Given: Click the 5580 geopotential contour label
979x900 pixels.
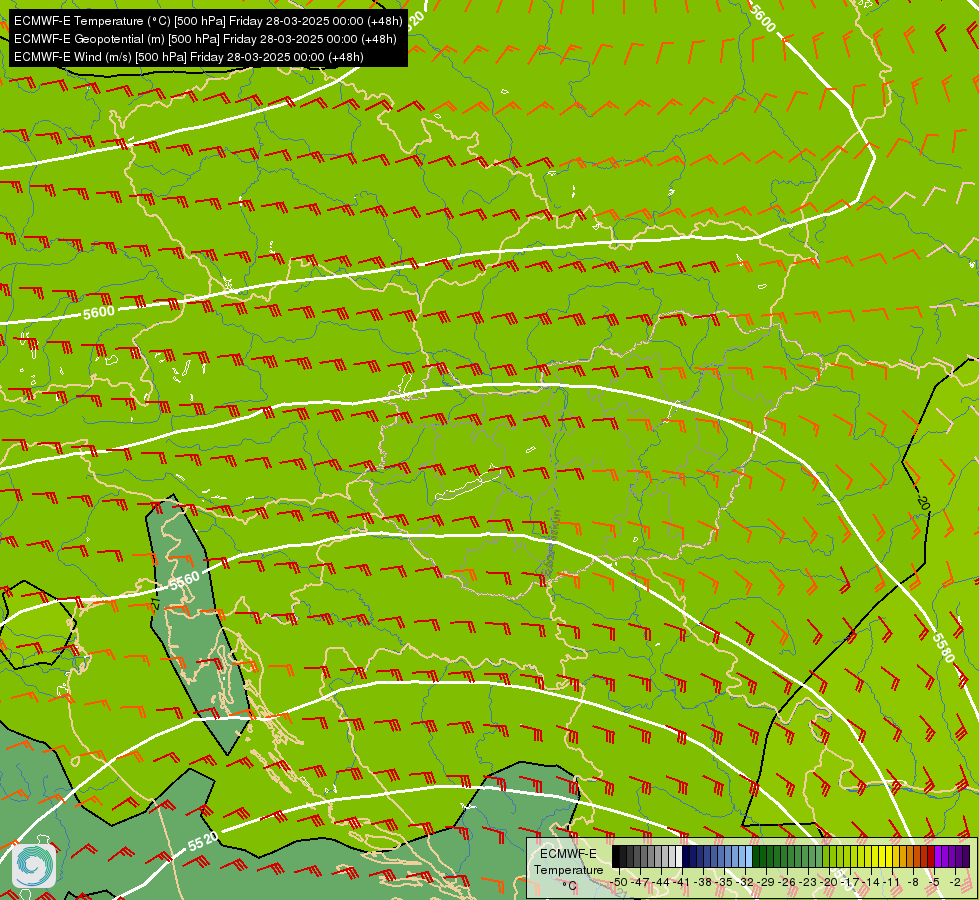Looking at the screenshot, I should point(943,646).
